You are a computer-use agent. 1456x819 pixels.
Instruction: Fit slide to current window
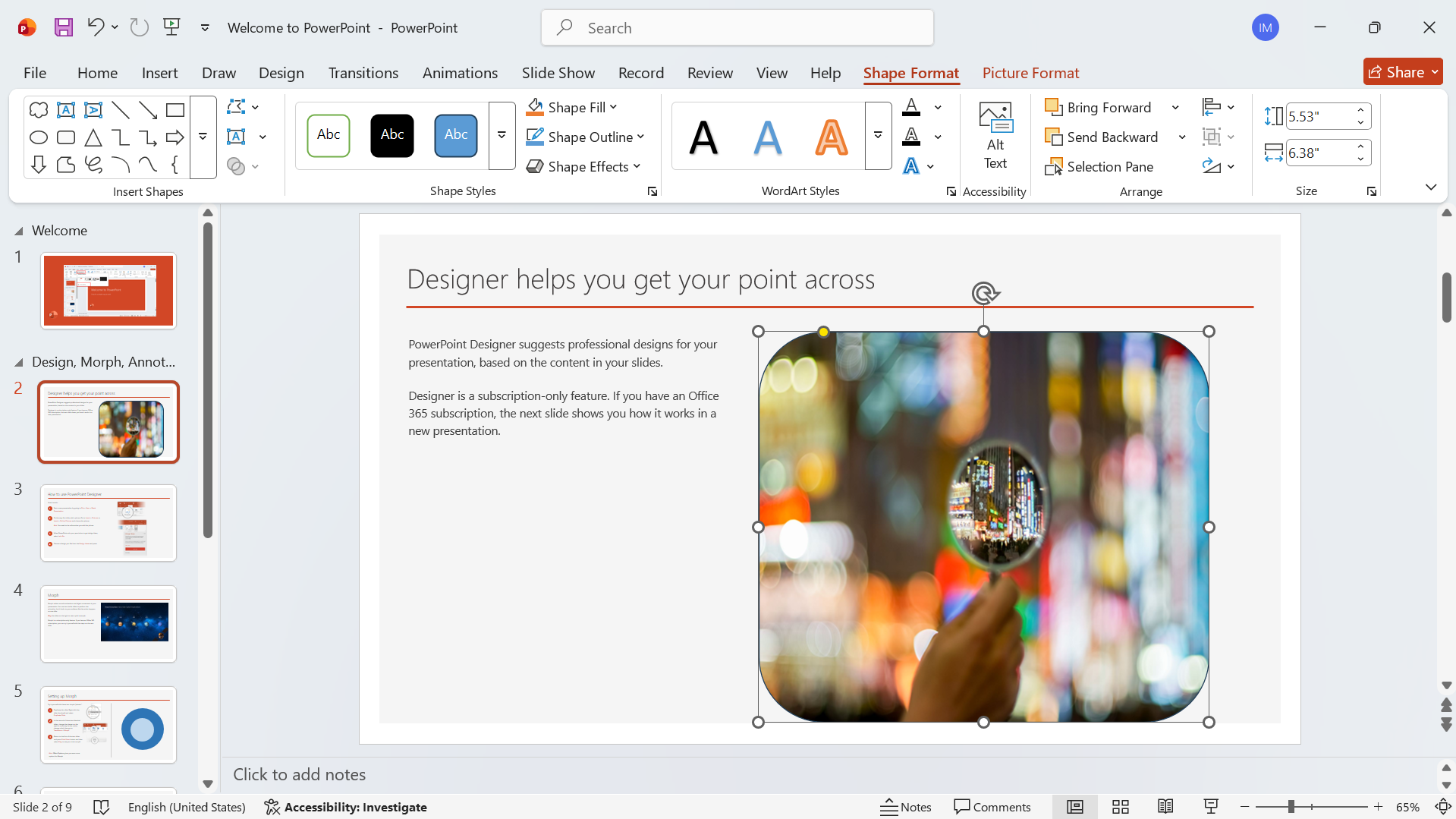point(1443,807)
